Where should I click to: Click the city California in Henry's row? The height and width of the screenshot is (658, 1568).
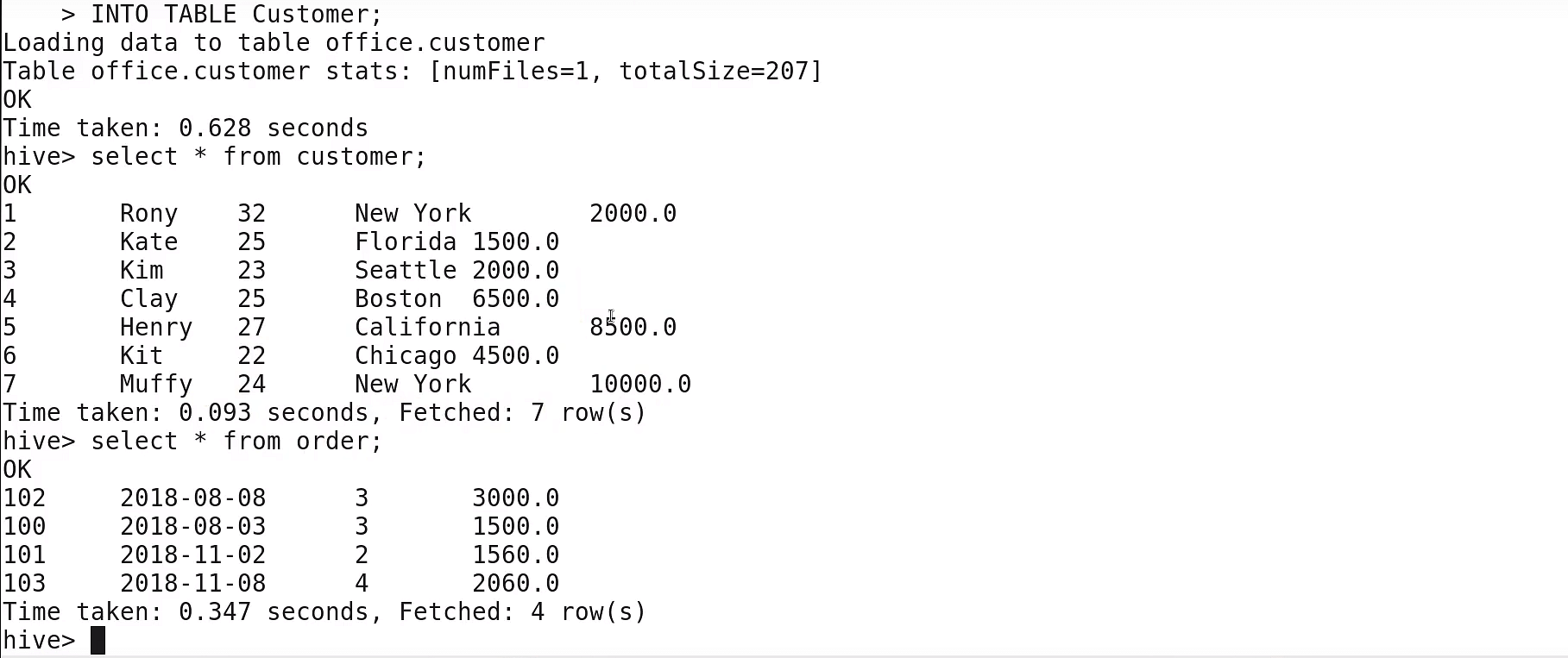[427, 328]
